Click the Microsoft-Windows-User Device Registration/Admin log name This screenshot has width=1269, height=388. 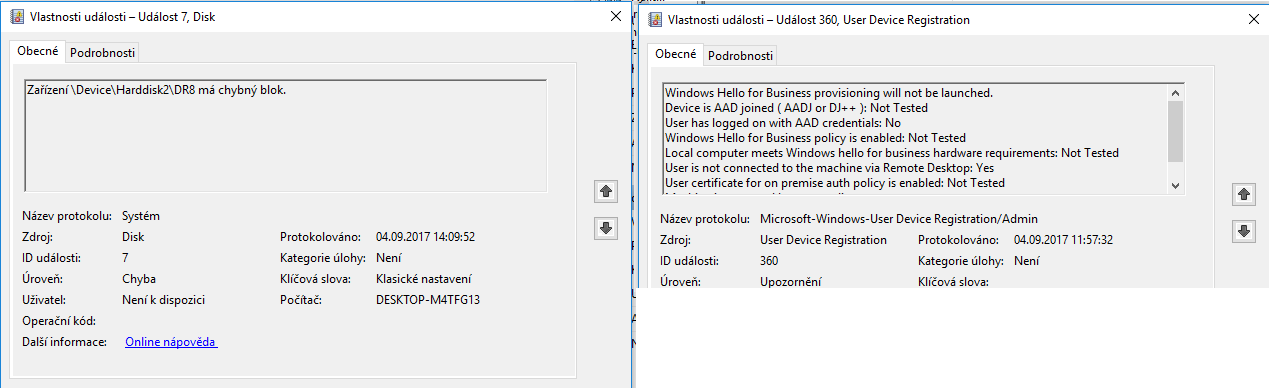pyautogui.click(x=899, y=218)
